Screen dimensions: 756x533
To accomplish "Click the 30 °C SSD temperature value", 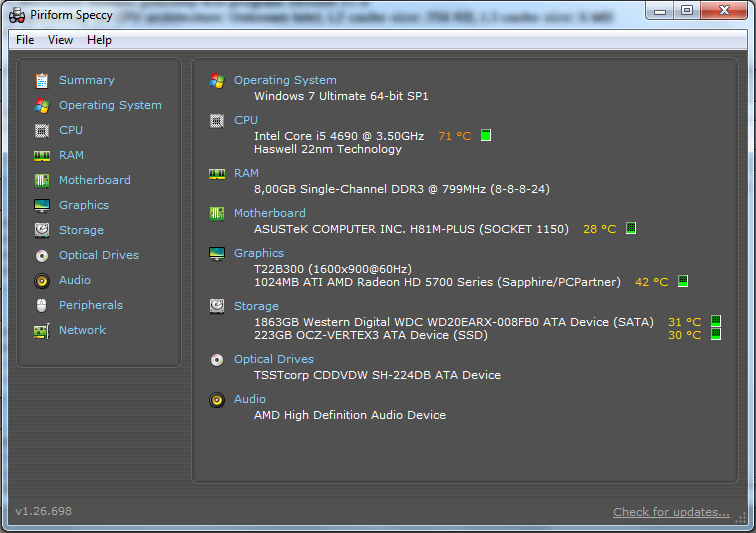I will tap(685, 335).
